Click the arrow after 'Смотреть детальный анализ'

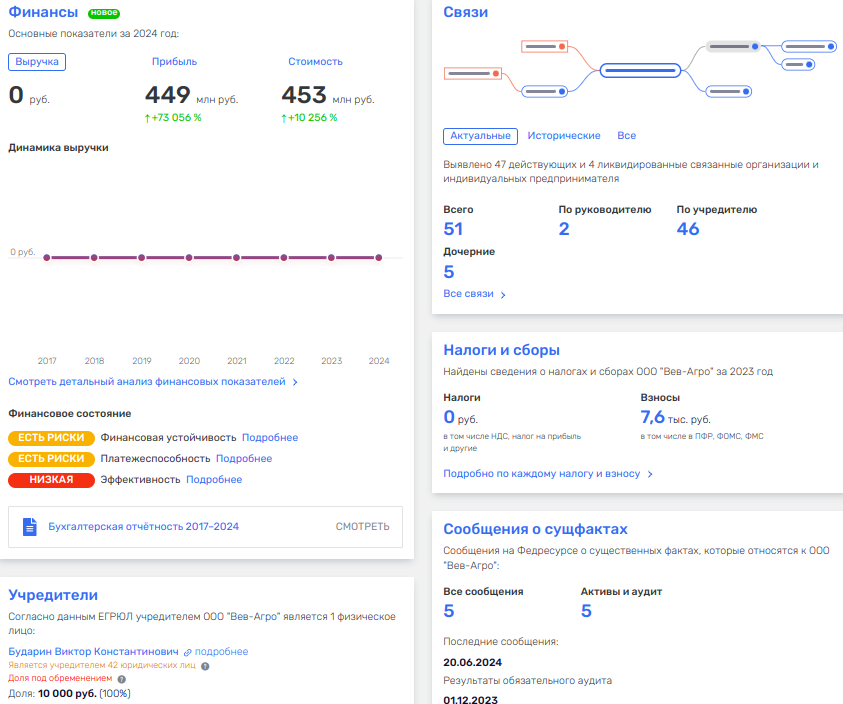(x=295, y=382)
